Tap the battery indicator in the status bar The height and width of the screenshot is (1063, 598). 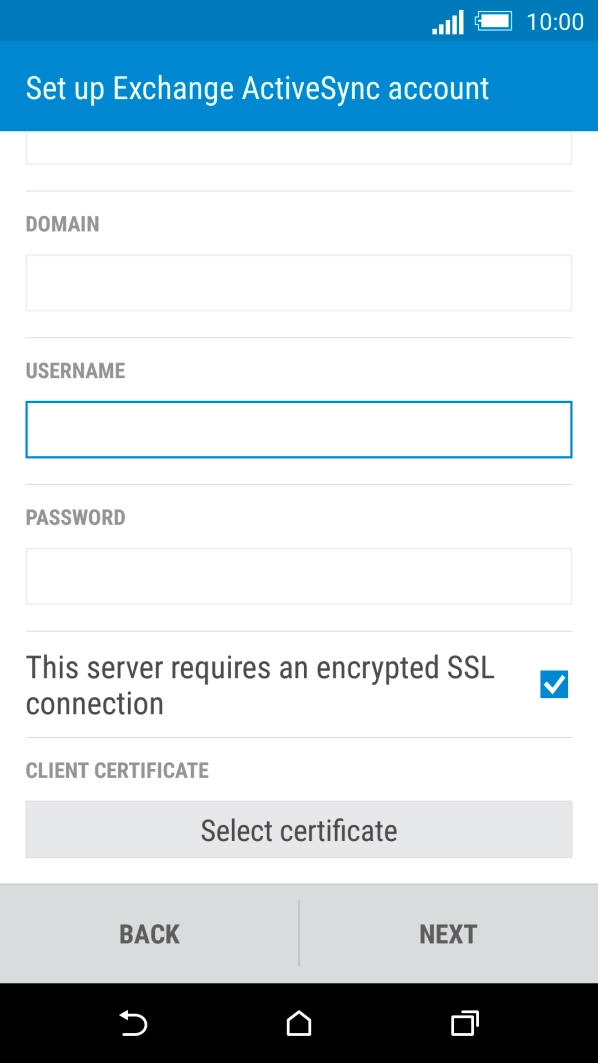point(492,20)
